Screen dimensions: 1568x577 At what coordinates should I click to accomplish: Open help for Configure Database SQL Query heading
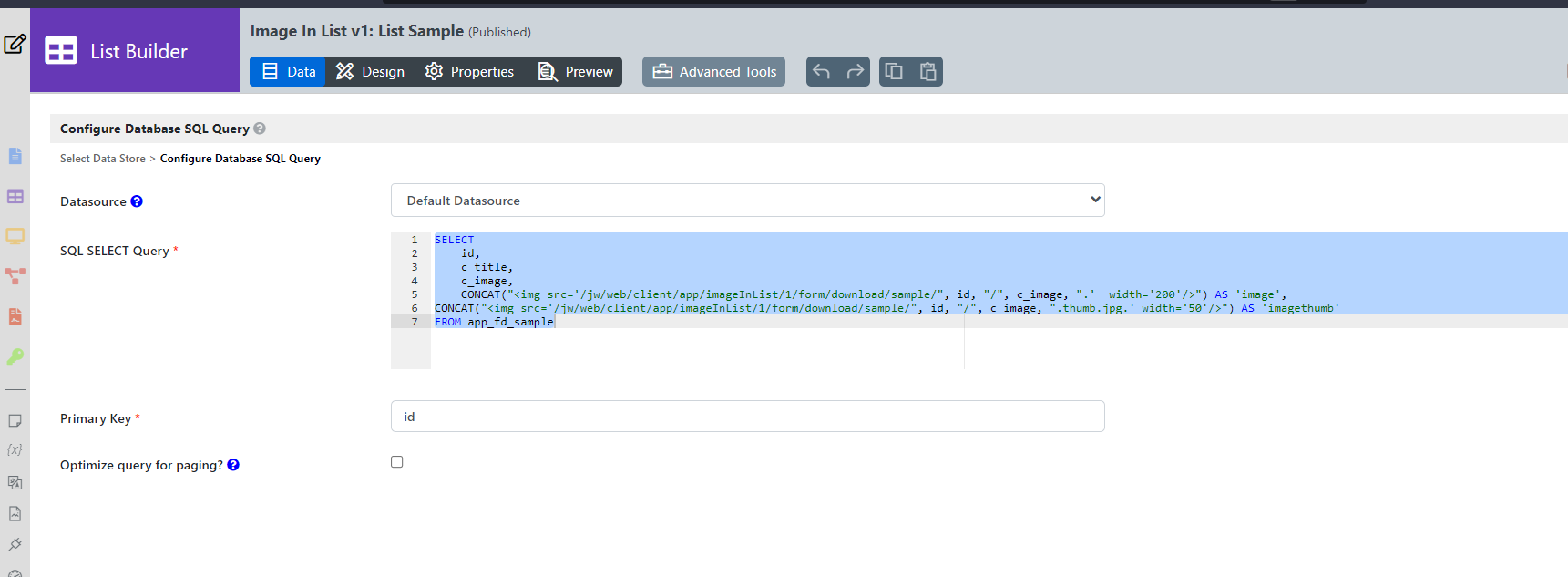point(260,129)
